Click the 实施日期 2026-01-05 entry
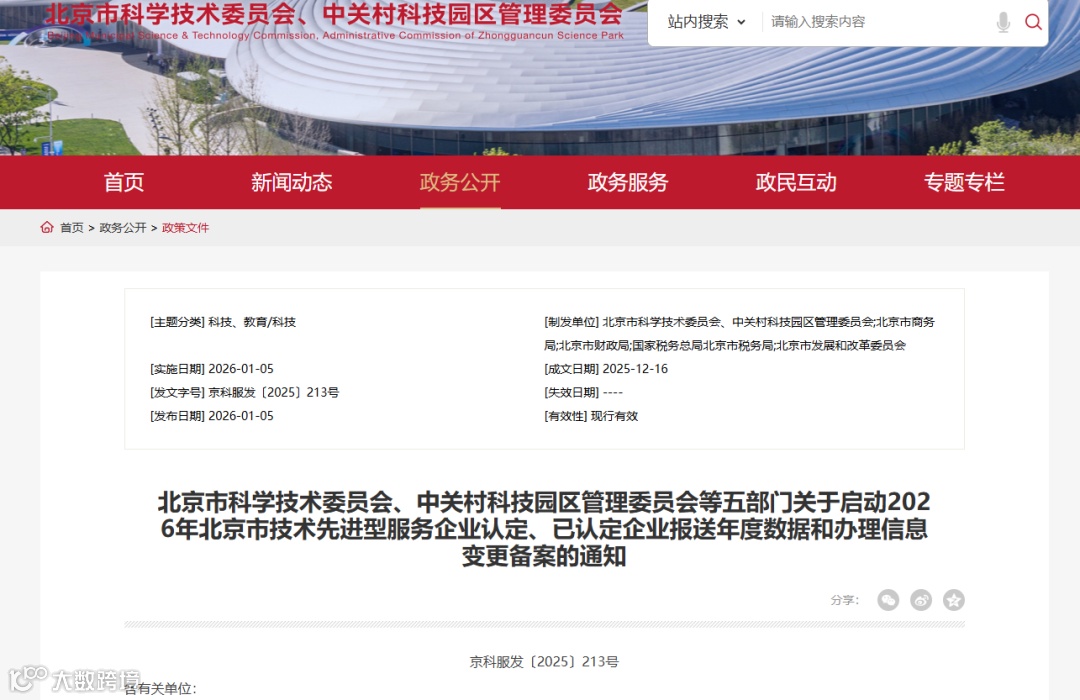This screenshot has height=700, width=1080. click(211, 369)
